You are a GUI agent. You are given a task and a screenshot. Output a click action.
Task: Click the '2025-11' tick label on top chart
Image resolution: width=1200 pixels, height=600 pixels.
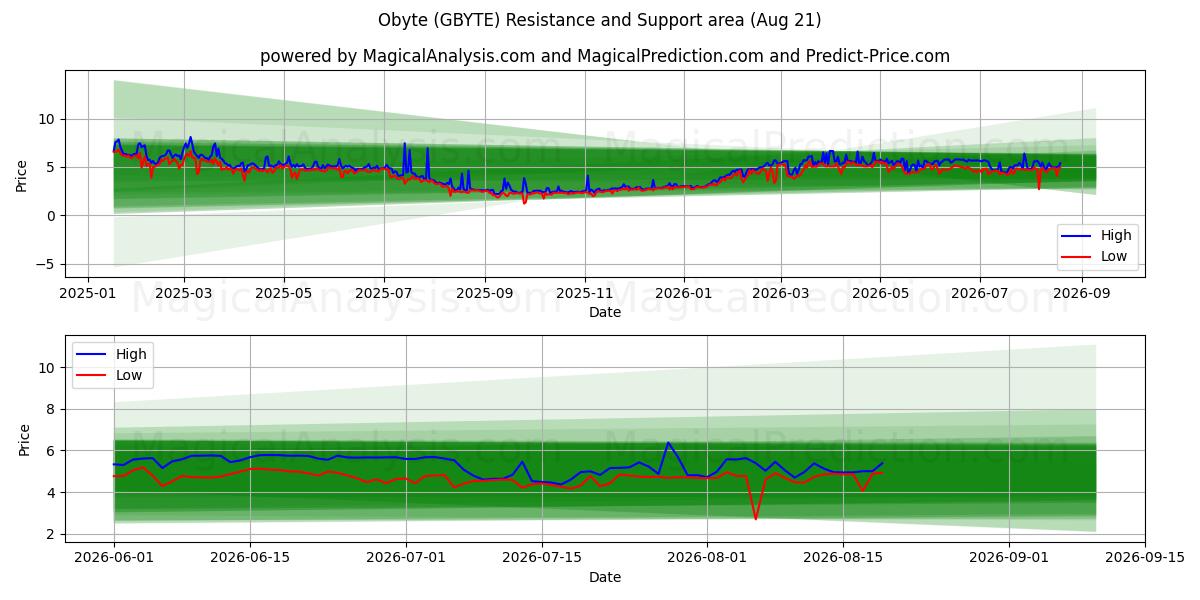coord(585,294)
